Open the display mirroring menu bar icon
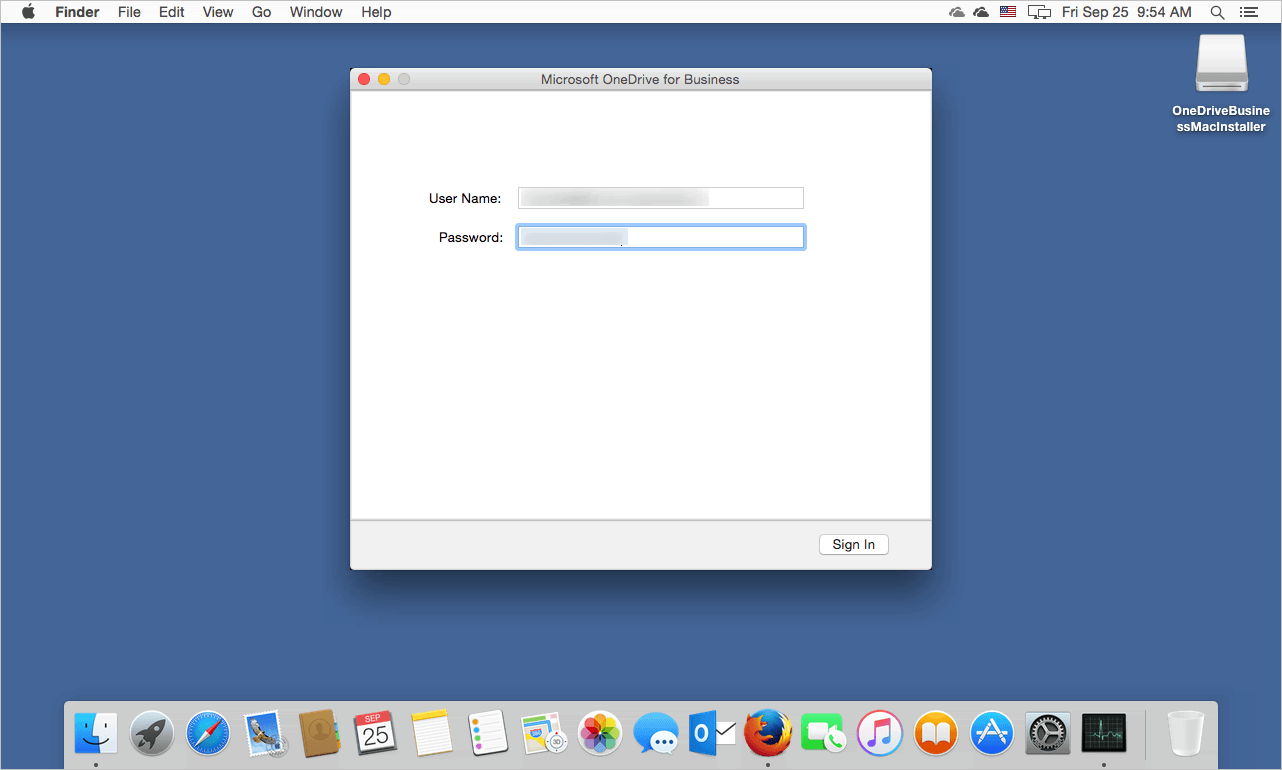This screenshot has height=770, width=1282. [1040, 12]
